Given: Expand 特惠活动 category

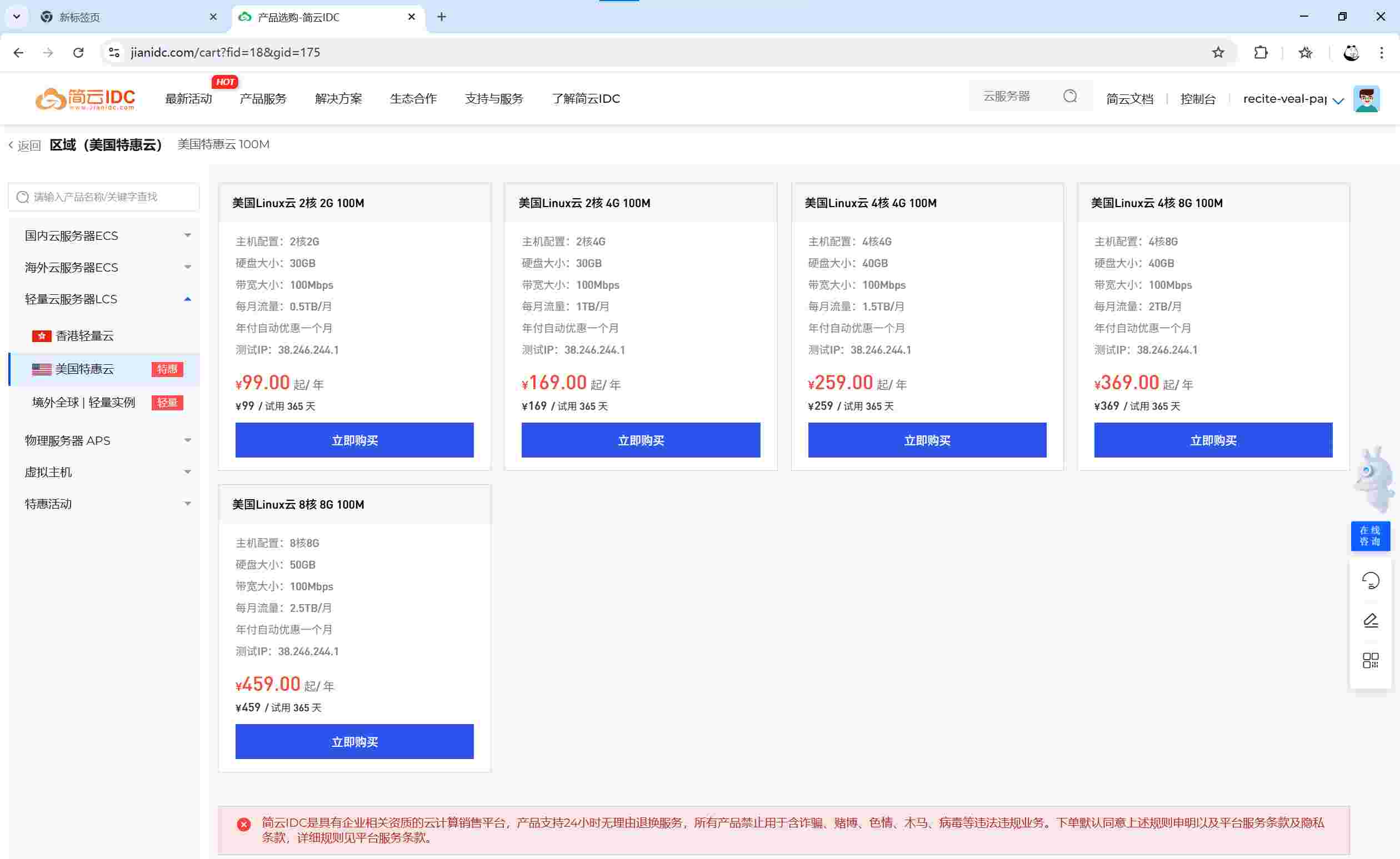Looking at the screenshot, I should (x=104, y=505).
